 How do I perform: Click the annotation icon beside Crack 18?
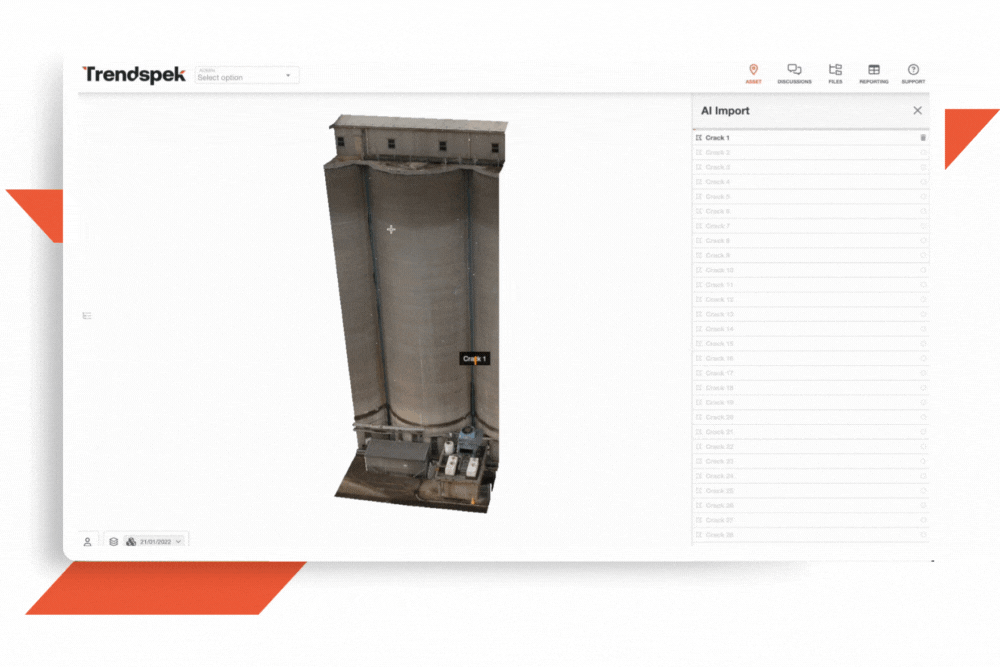[x=699, y=388]
